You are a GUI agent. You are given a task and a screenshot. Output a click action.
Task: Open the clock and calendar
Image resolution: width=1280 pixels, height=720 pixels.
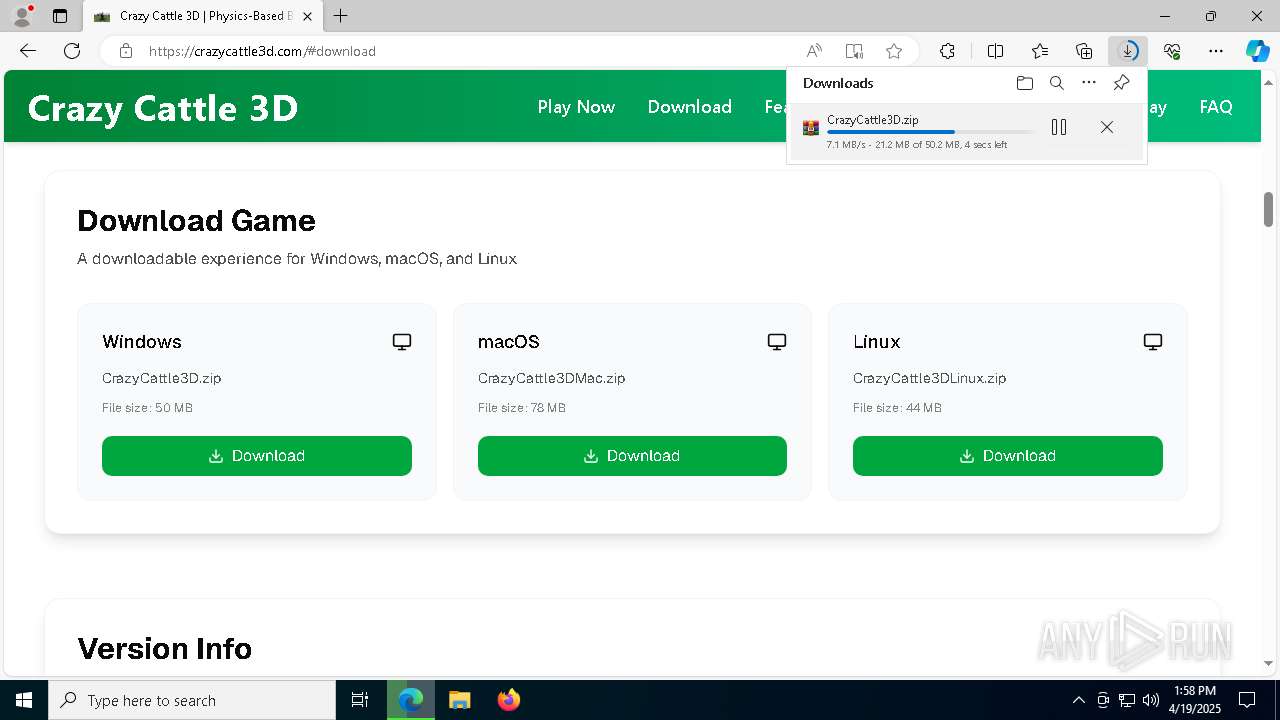coord(1196,700)
